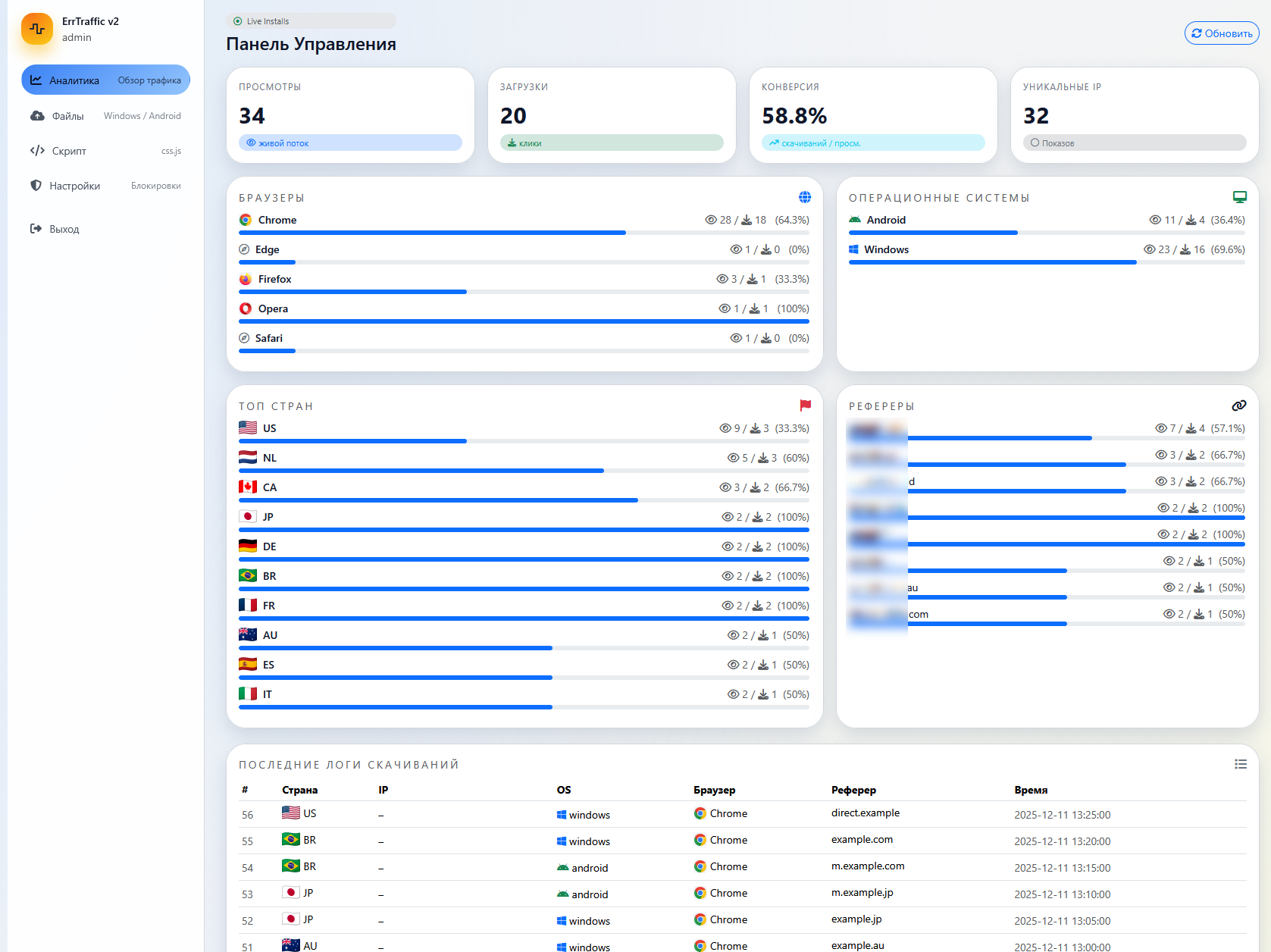Click the Opera icon in the browsers list
The height and width of the screenshot is (952, 1271).
245,308
